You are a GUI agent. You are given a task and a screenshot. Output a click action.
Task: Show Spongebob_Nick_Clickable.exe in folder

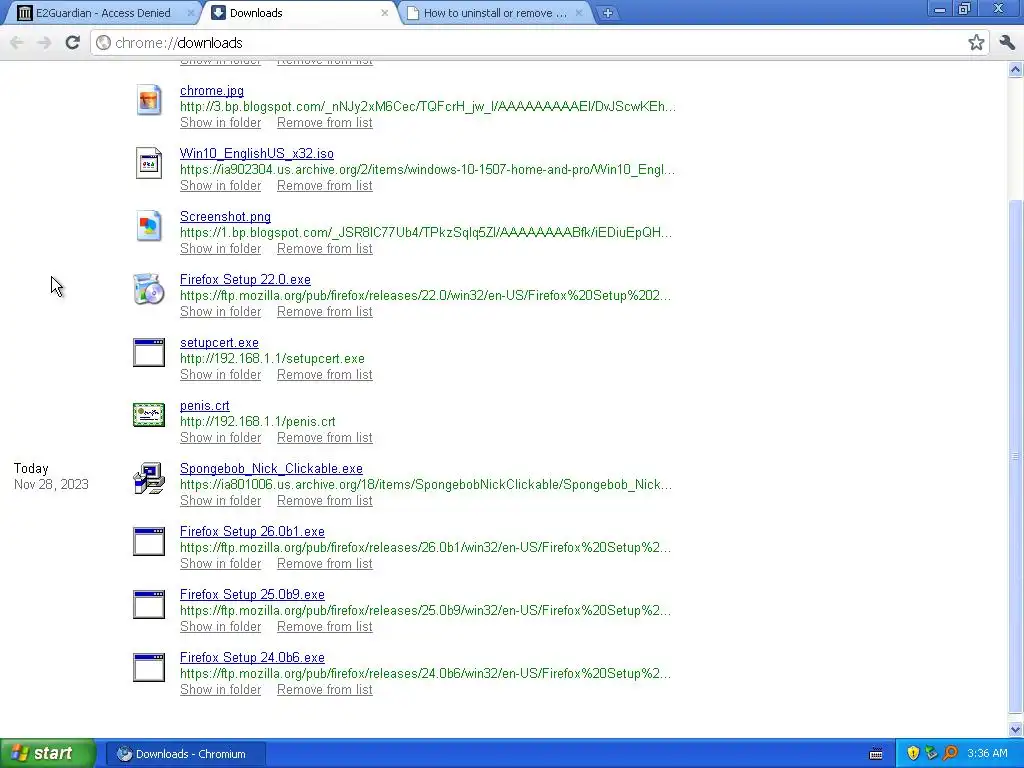point(220,501)
